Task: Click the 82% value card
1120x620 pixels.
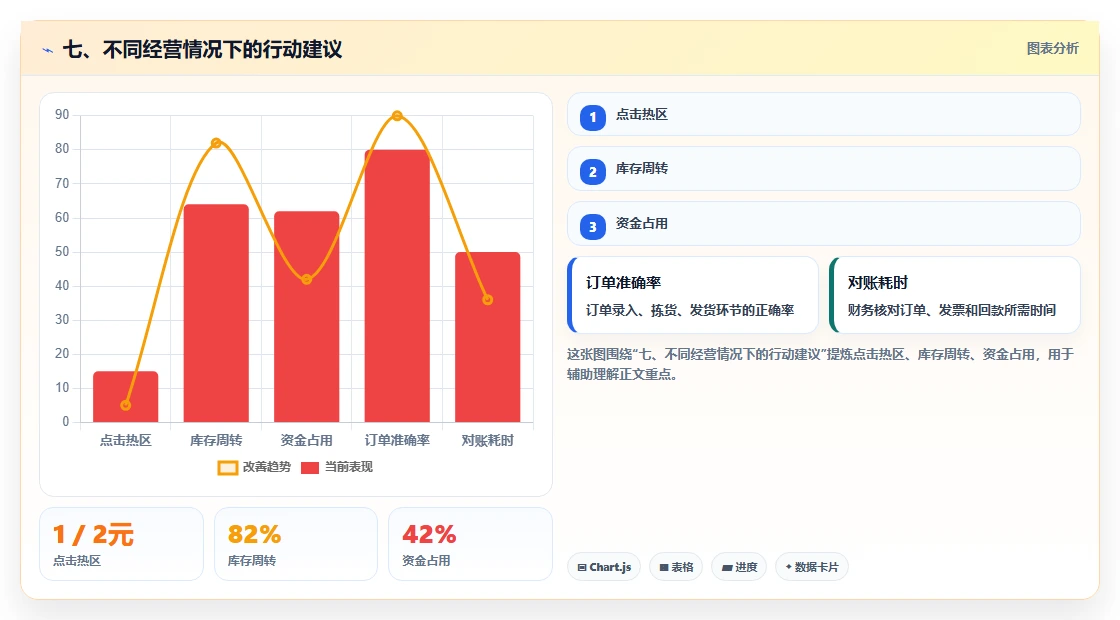Action: (x=296, y=544)
